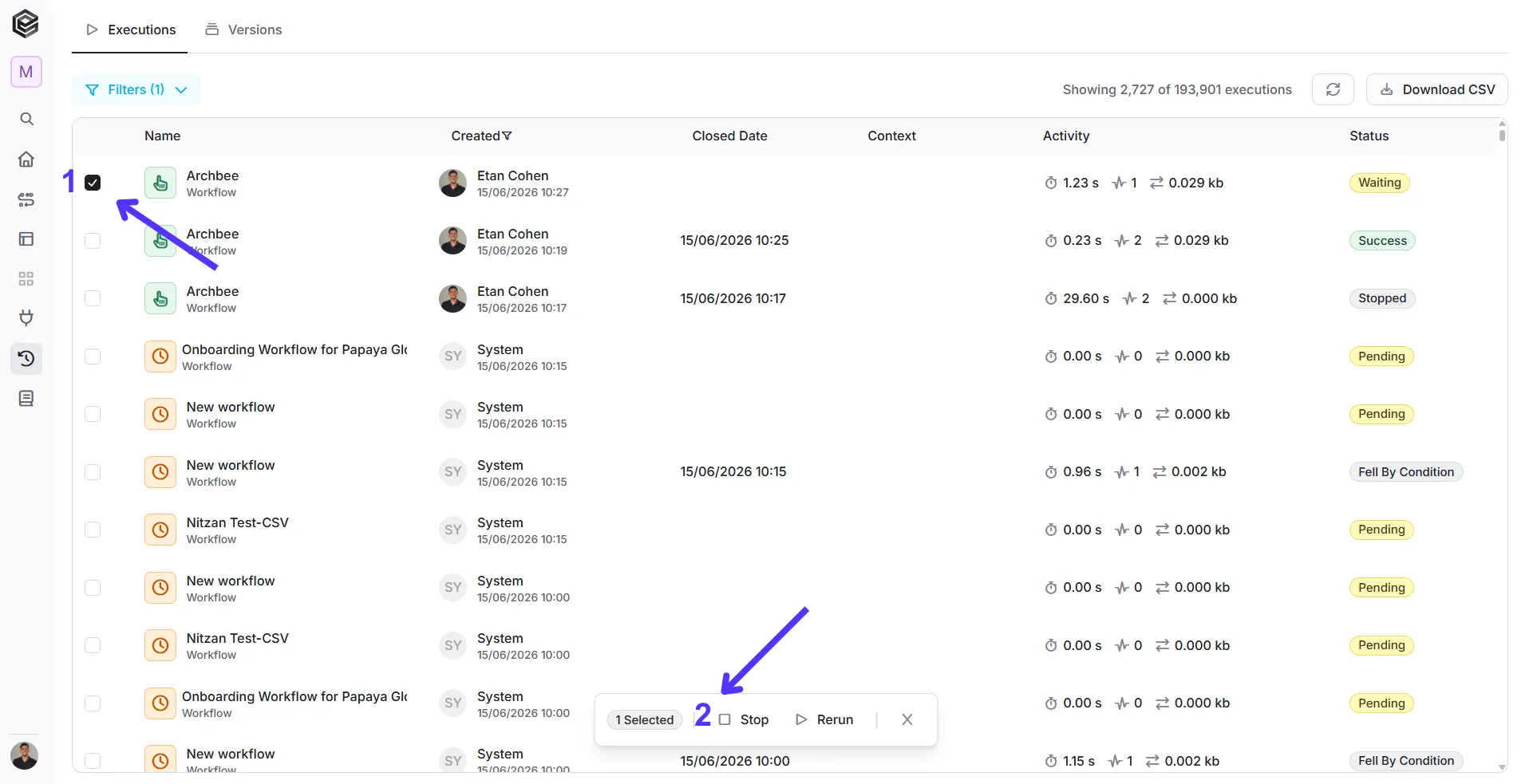Click the Status column header
The width and height of the screenshot is (1529, 784).
[1369, 136]
